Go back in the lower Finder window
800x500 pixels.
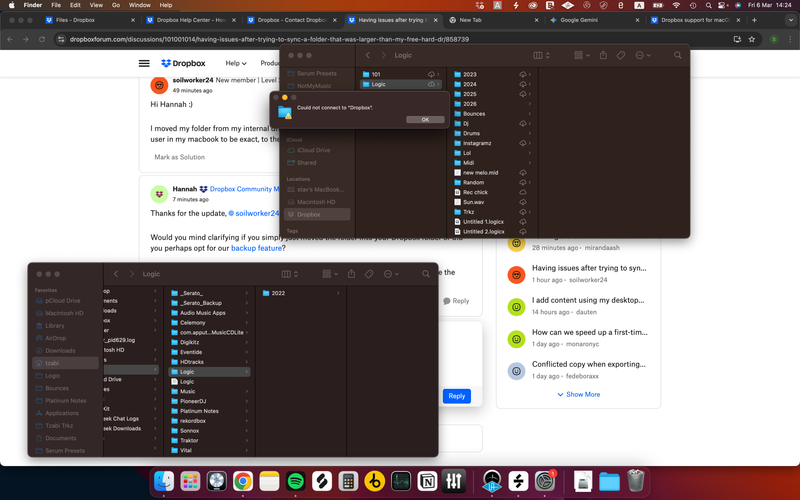[116, 274]
